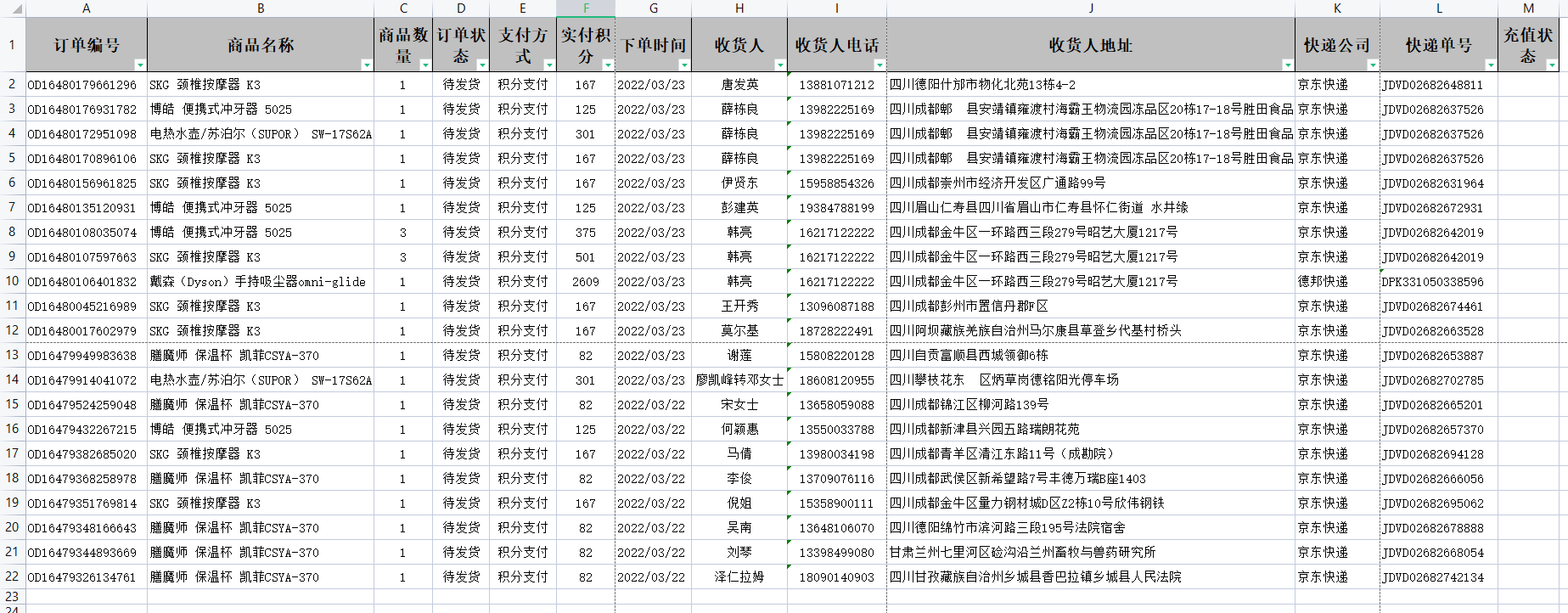Select the 订单编号 header cell
This screenshot has height=613, width=1568.
click(87, 45)
